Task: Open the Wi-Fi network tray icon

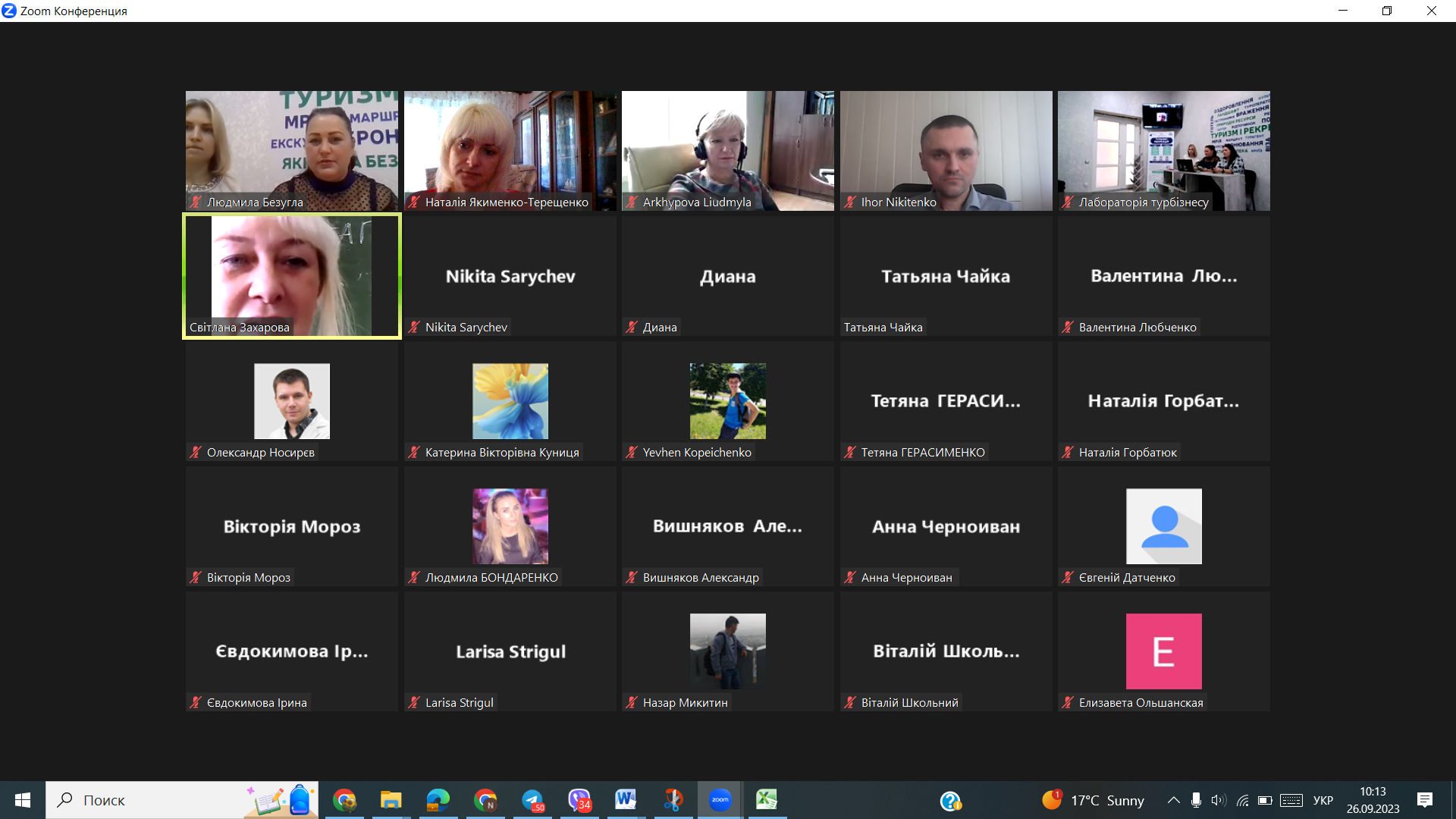Action: coord(1242,800)
